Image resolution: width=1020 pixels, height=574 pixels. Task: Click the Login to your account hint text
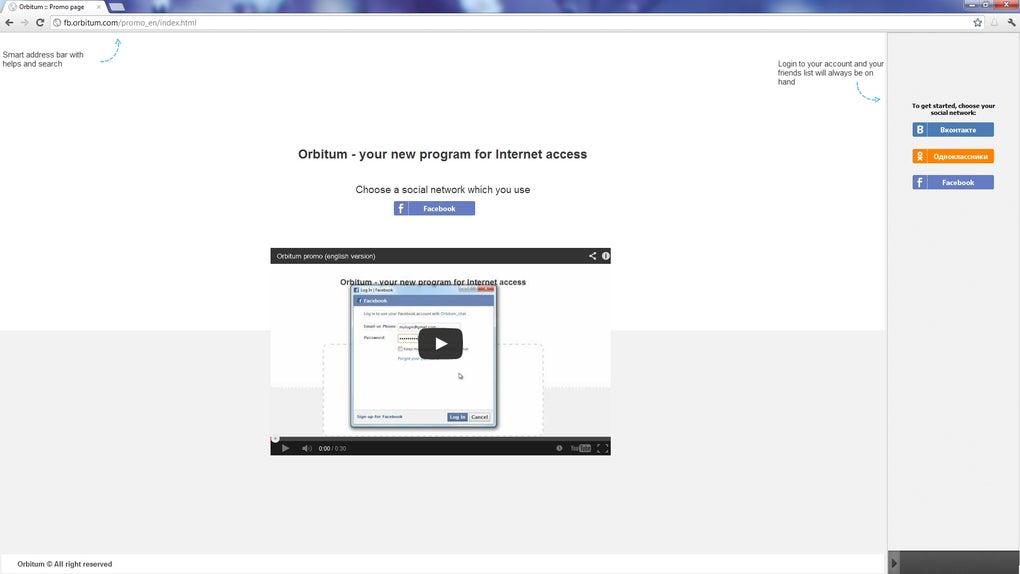831,73
